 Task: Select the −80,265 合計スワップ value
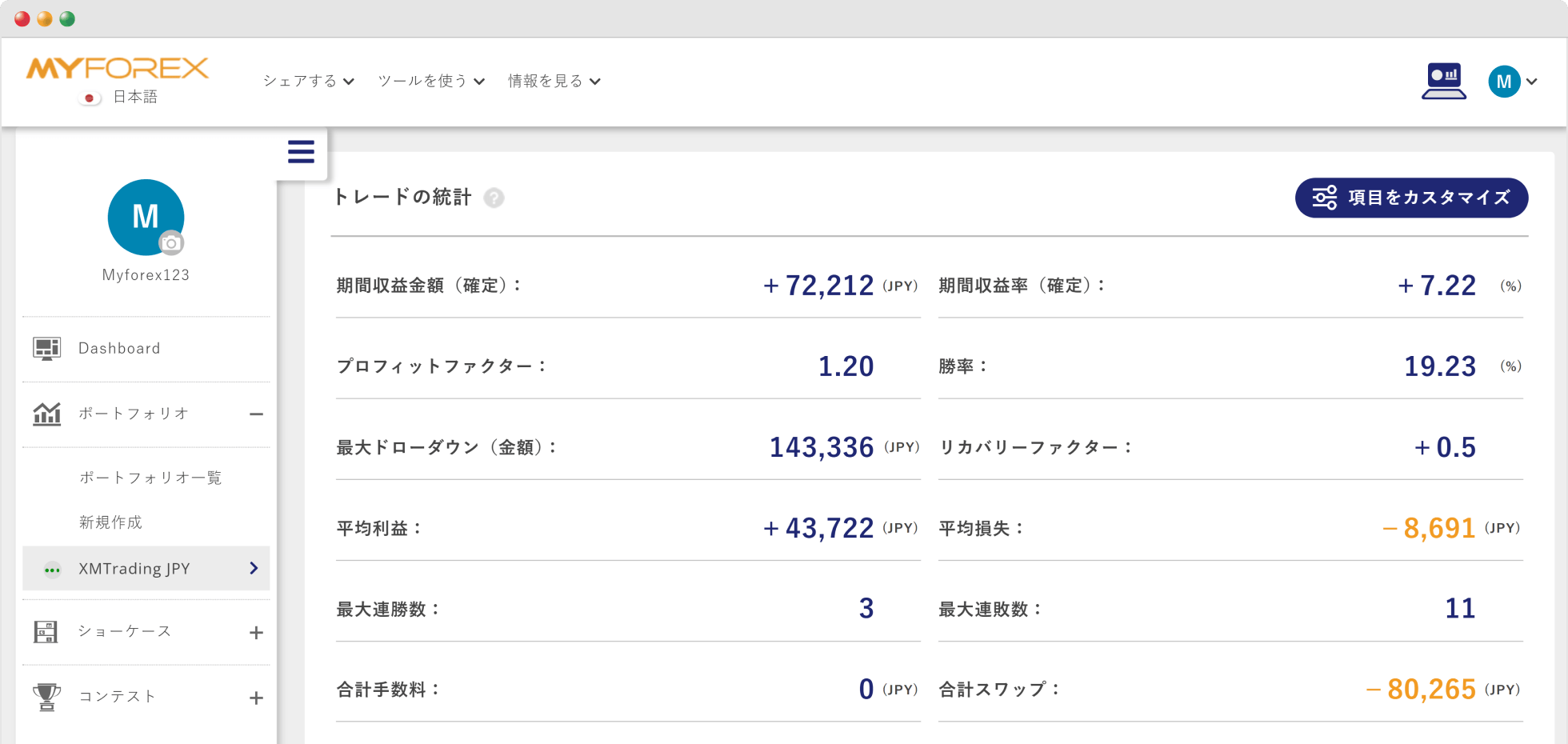(x=1421, y=690)
